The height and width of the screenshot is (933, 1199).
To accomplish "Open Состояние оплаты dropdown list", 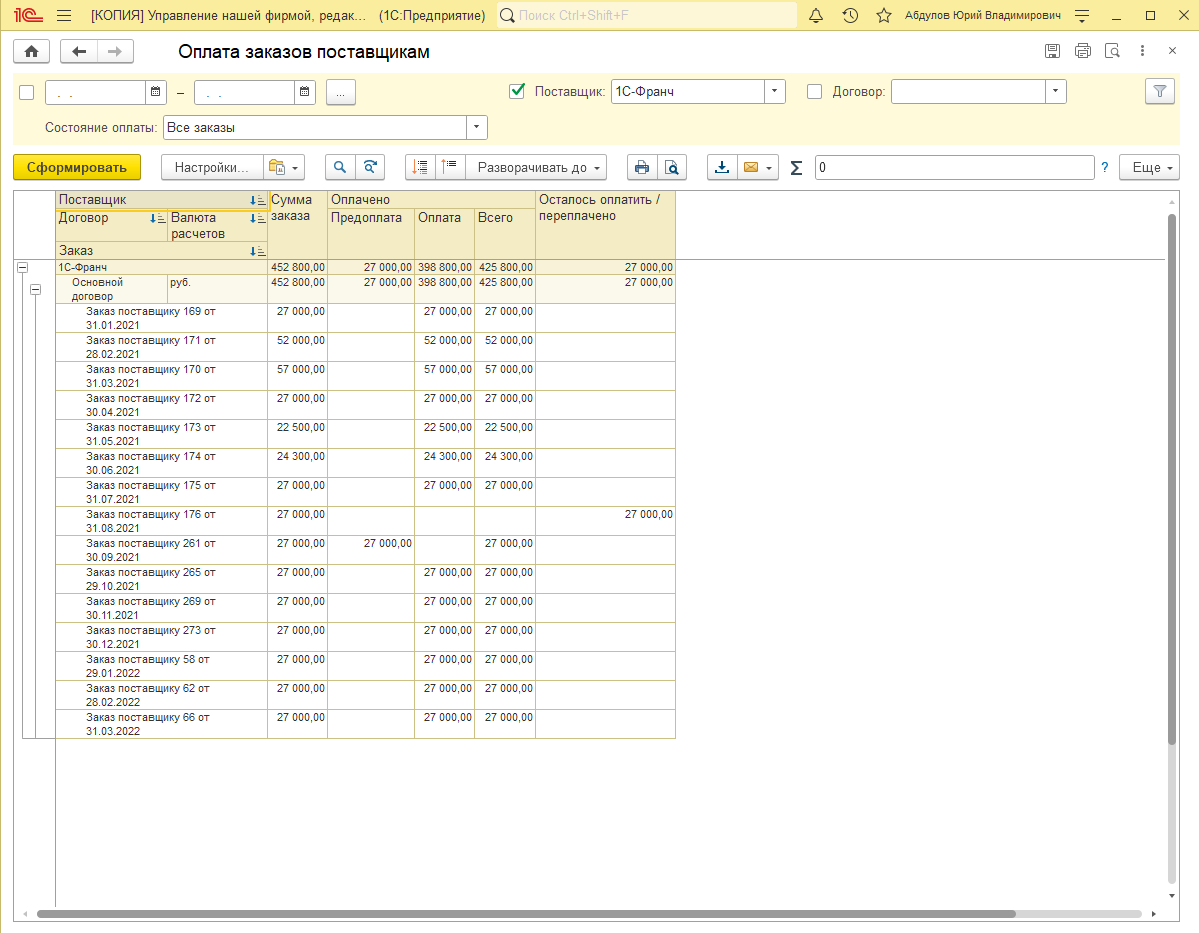I will coord(476,128).
